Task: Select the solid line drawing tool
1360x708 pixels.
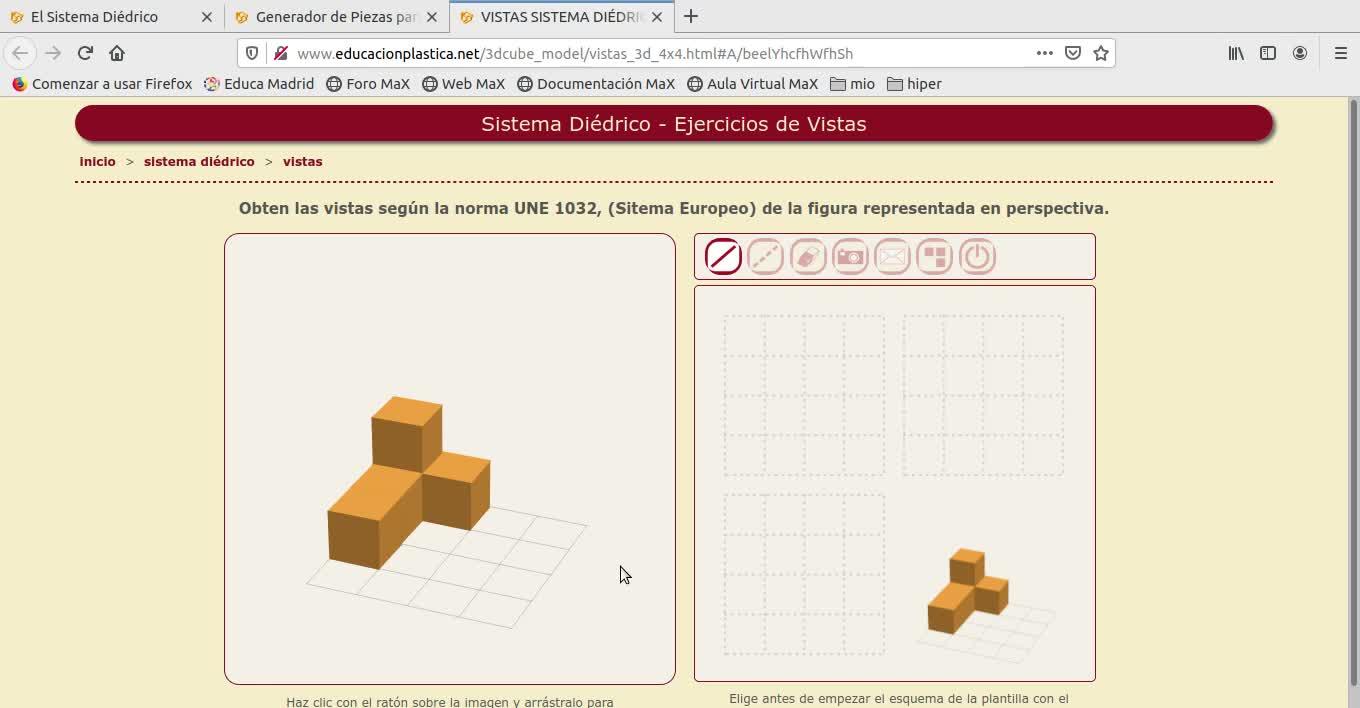Action: [x=723, y=257]
